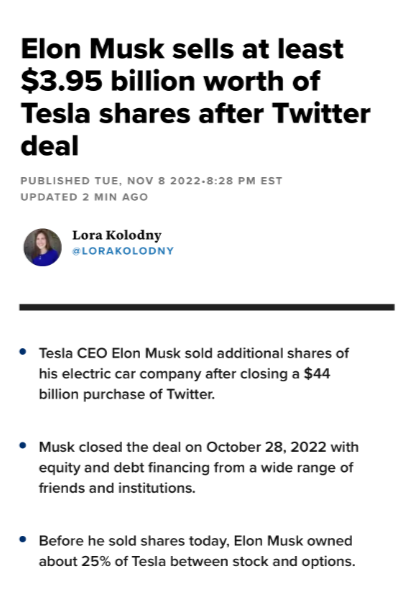Click the key point about $44 billion Twitter purchase
The width and height of the screenshot is (409, 589).
point(194,374)
